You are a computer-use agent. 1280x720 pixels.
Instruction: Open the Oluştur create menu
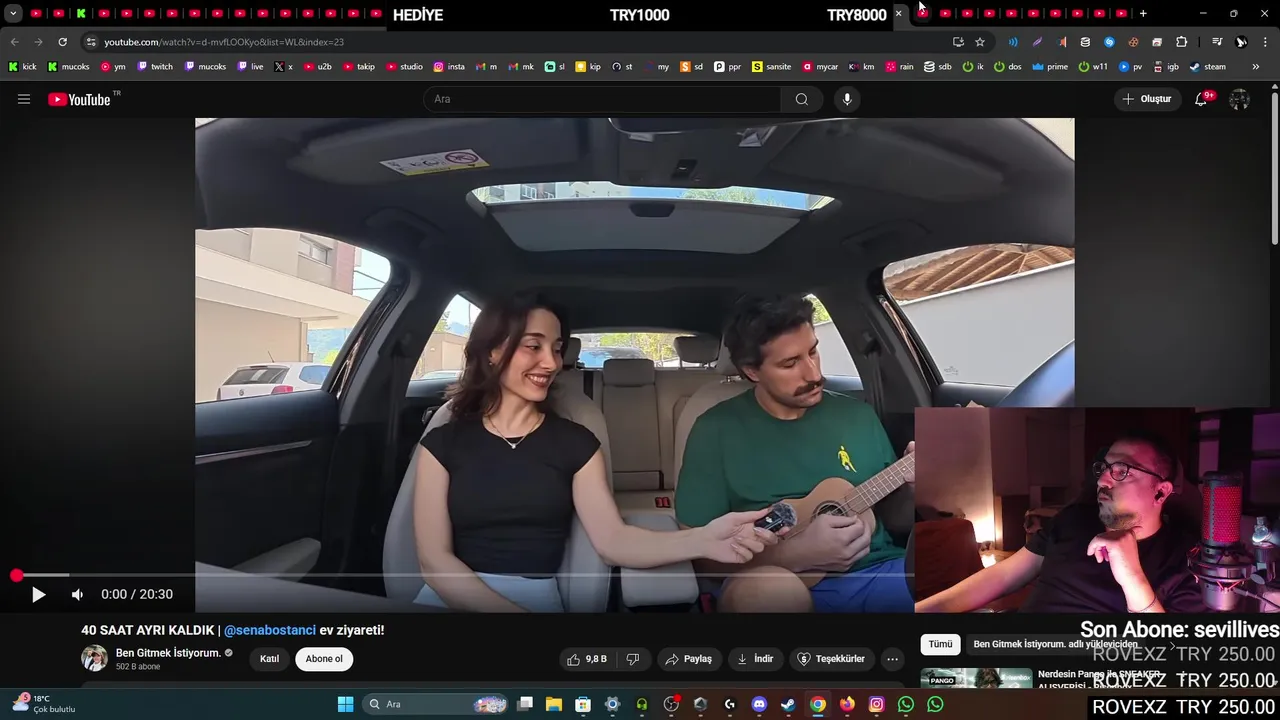click(x=1146, y=99)
